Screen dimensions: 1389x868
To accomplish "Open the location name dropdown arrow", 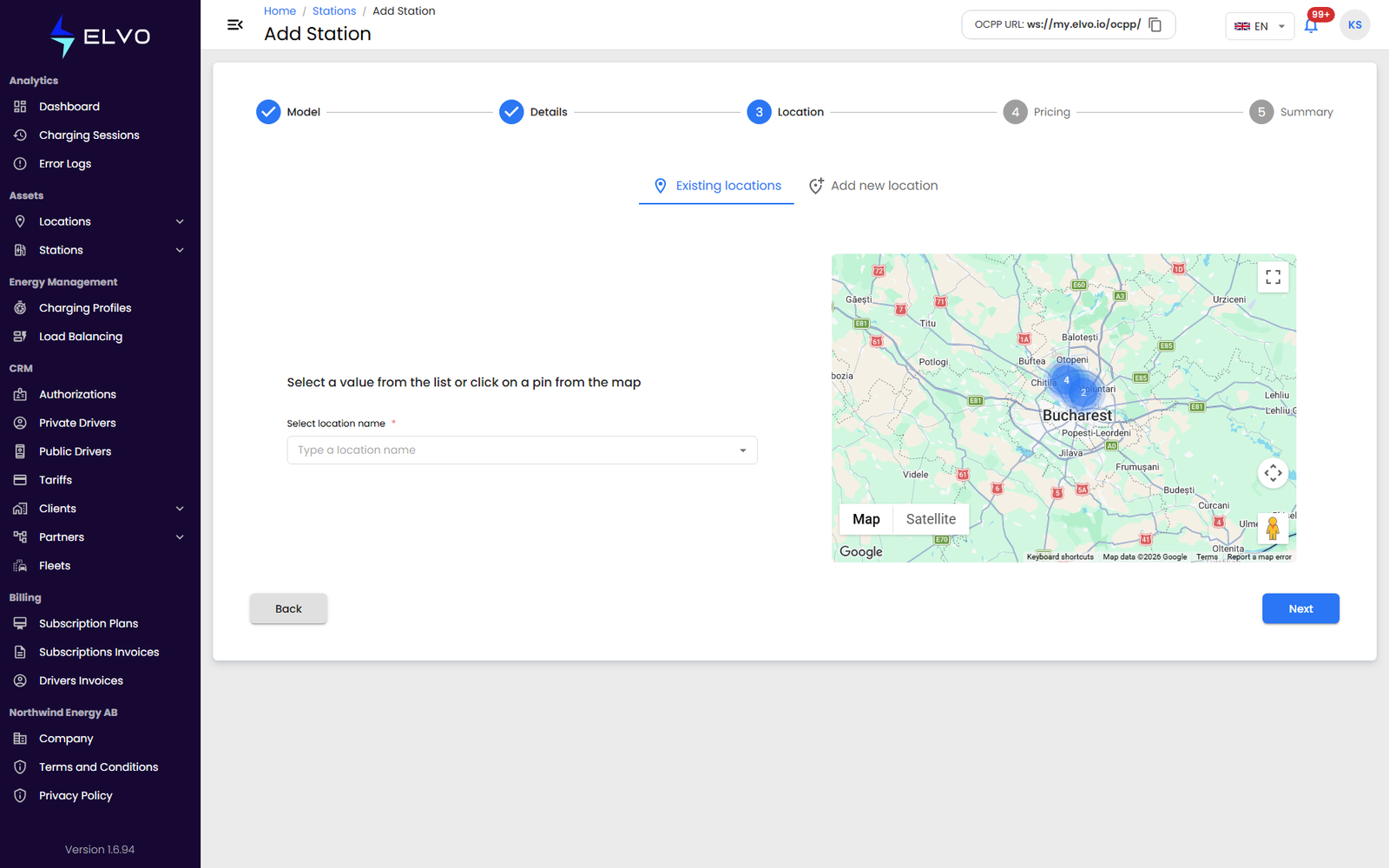I will [x=742, y=450].
